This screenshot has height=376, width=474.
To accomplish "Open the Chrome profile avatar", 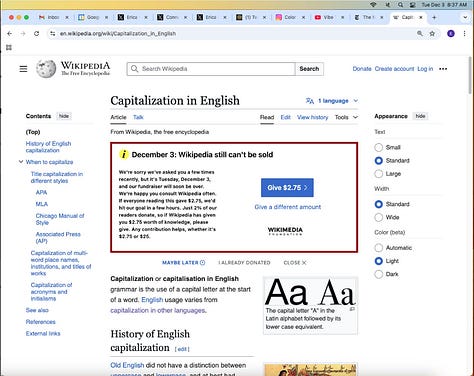I will 451,34.
